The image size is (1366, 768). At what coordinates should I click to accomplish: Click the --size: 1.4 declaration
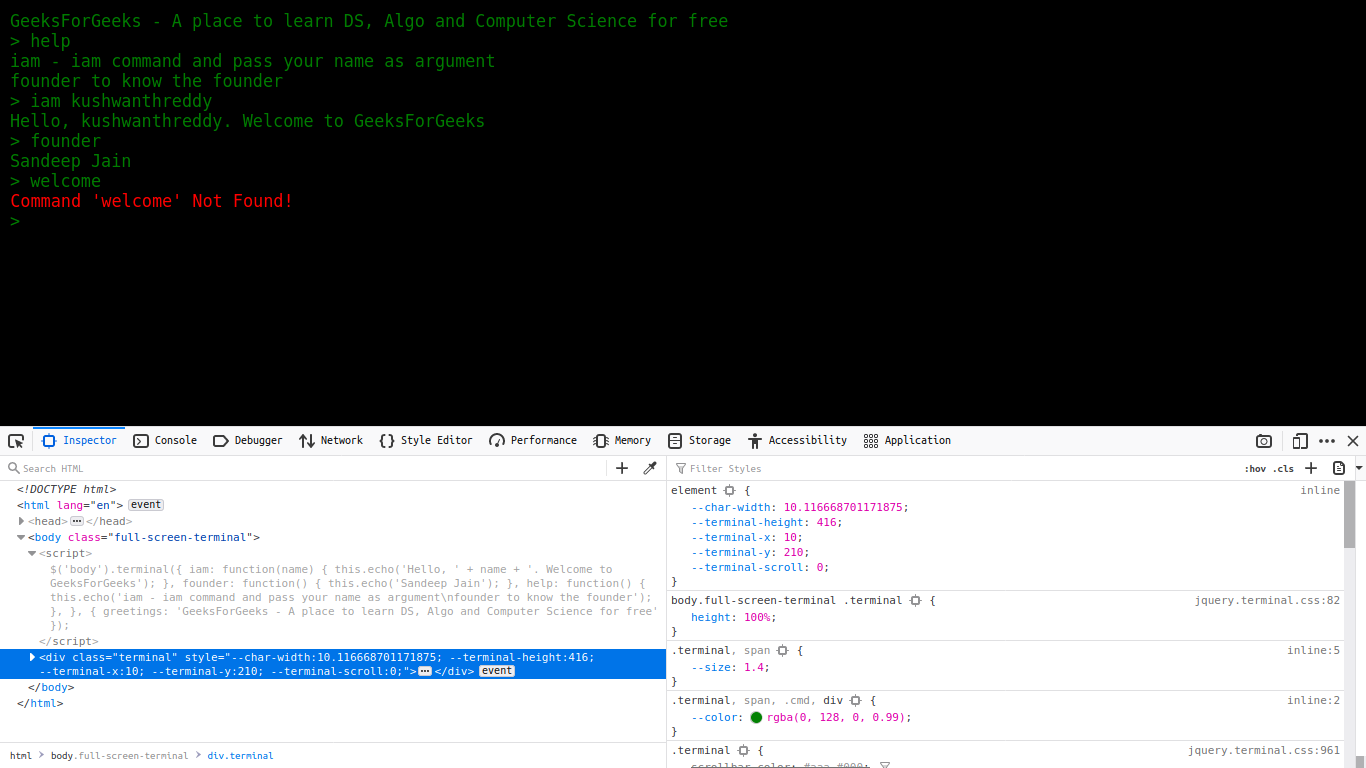(731, 668)
